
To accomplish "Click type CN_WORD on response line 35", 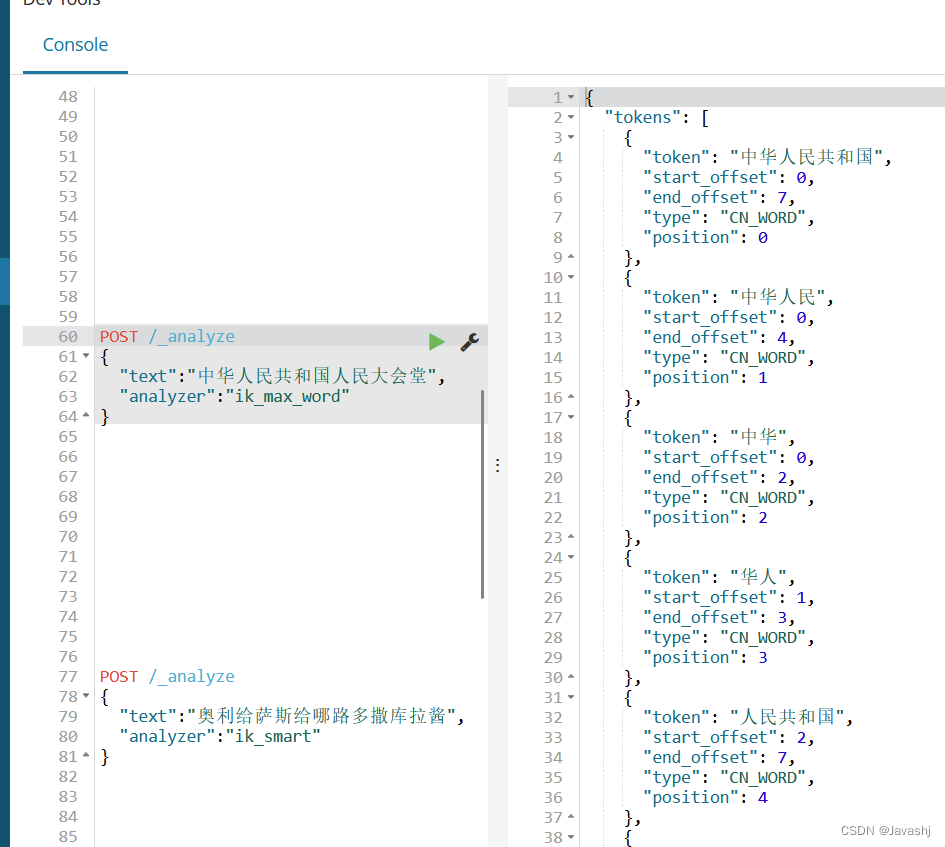I will pyautogui.click(x=763, y=778).
